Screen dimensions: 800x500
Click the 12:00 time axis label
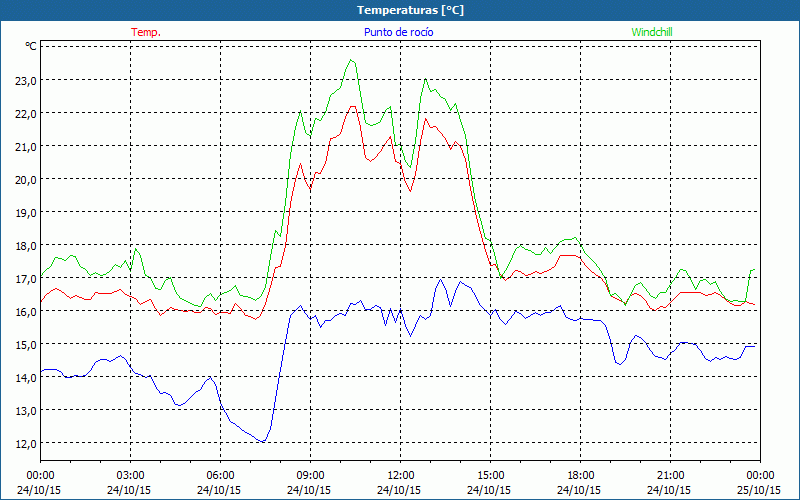pyautogui.click(x=401, y=476)
